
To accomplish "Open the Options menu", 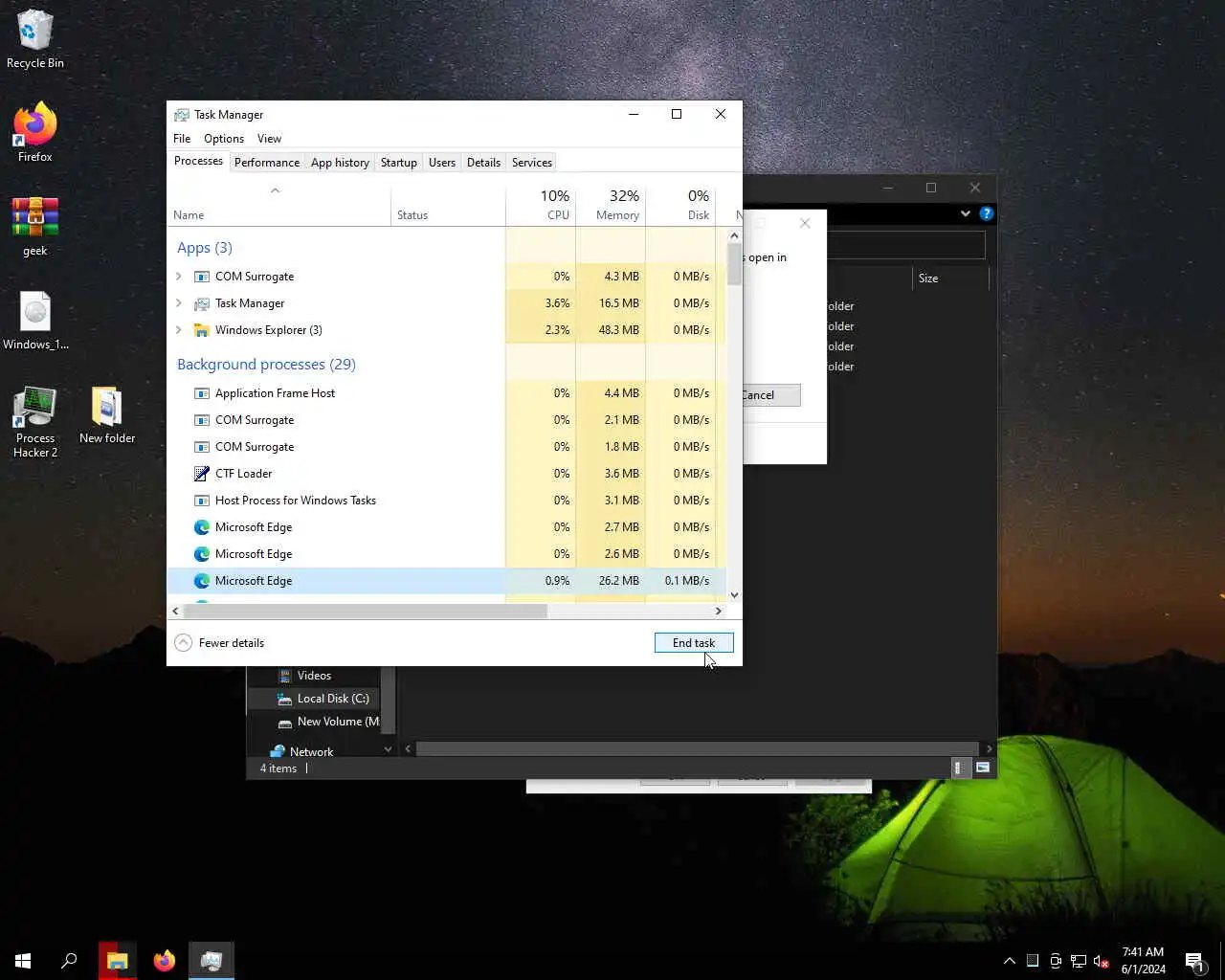I will [x=224, y=139].
